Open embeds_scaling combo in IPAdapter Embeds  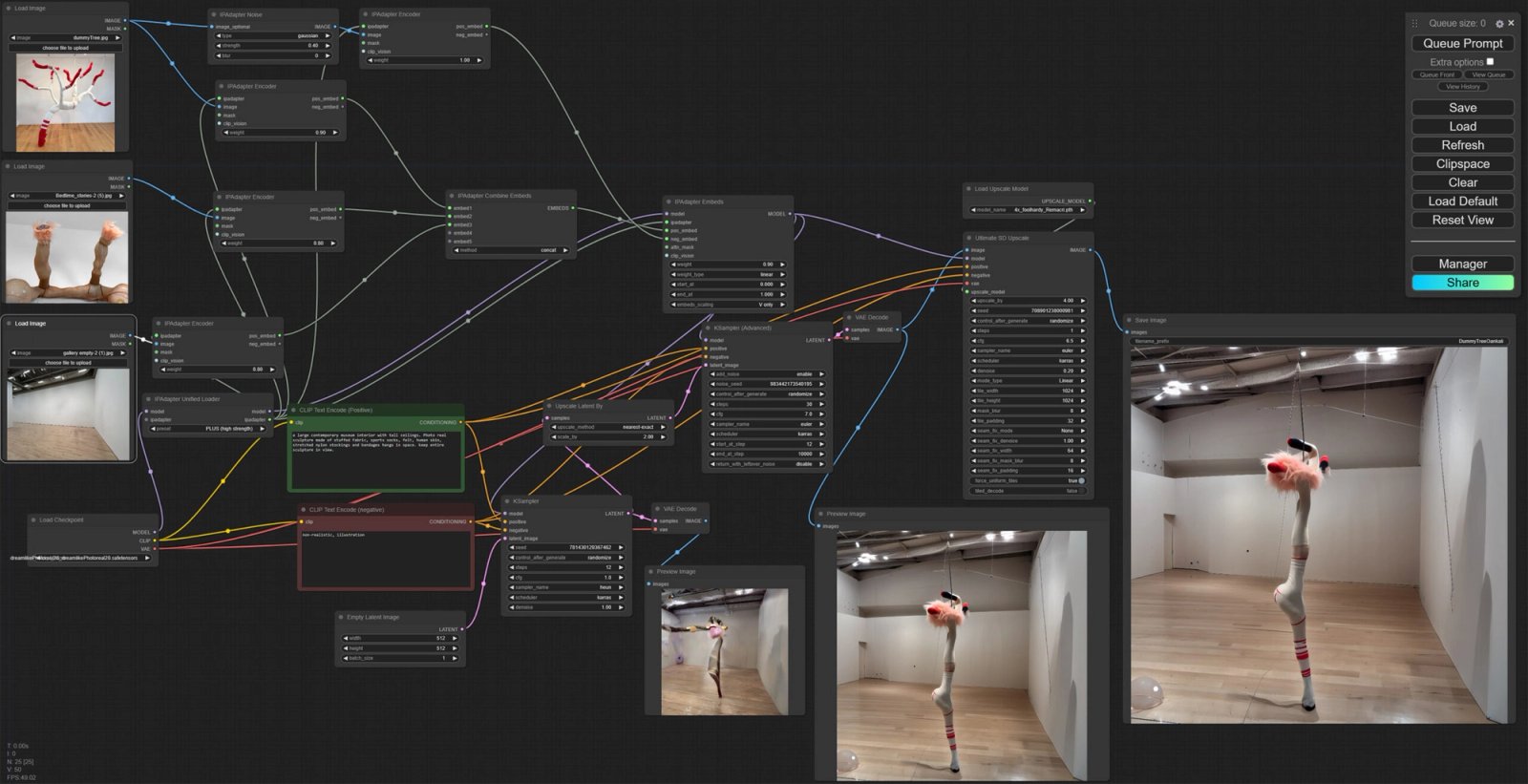(728, 305)
